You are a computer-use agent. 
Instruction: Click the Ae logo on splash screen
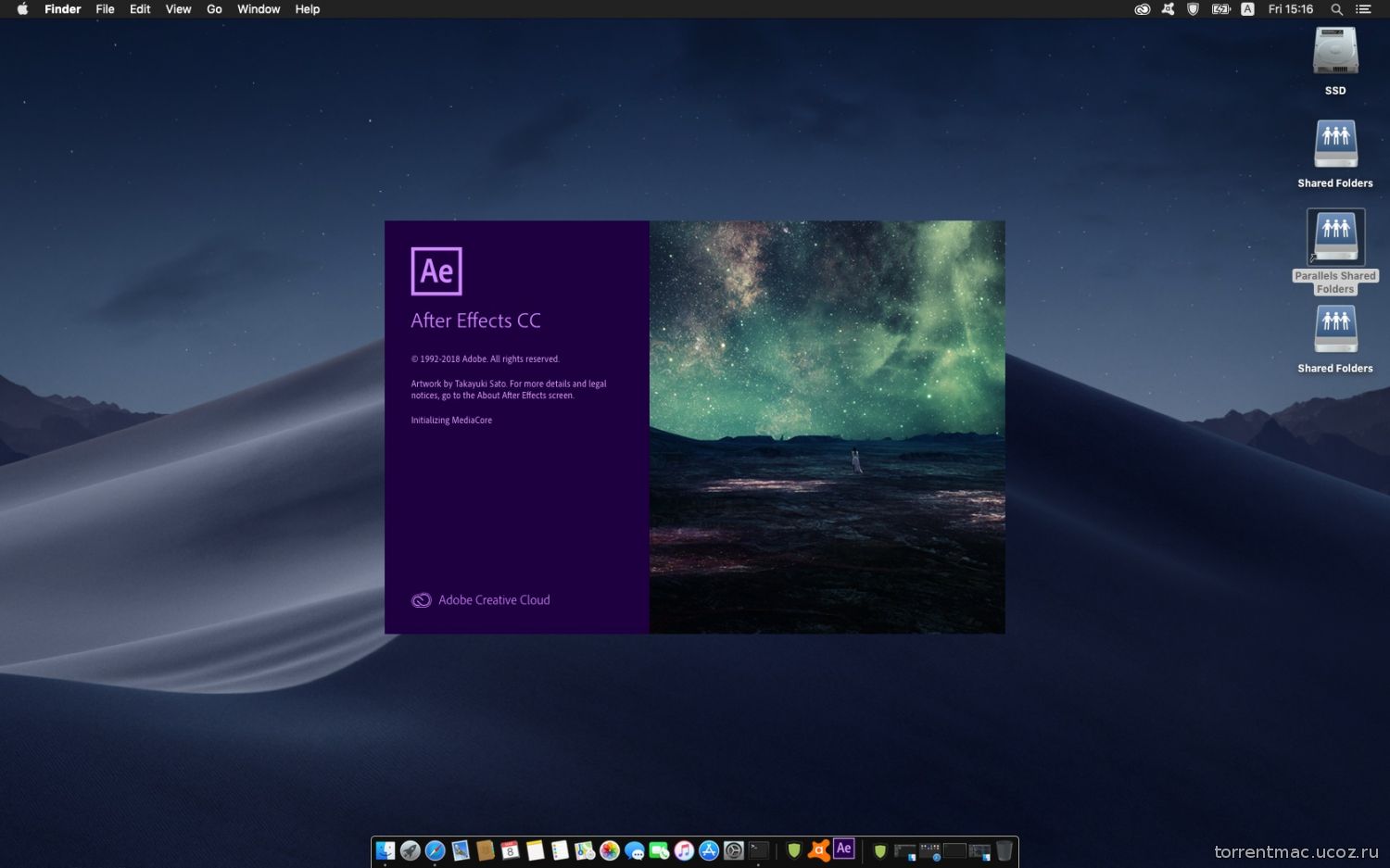pyautogui.click(x=436, y=271)
